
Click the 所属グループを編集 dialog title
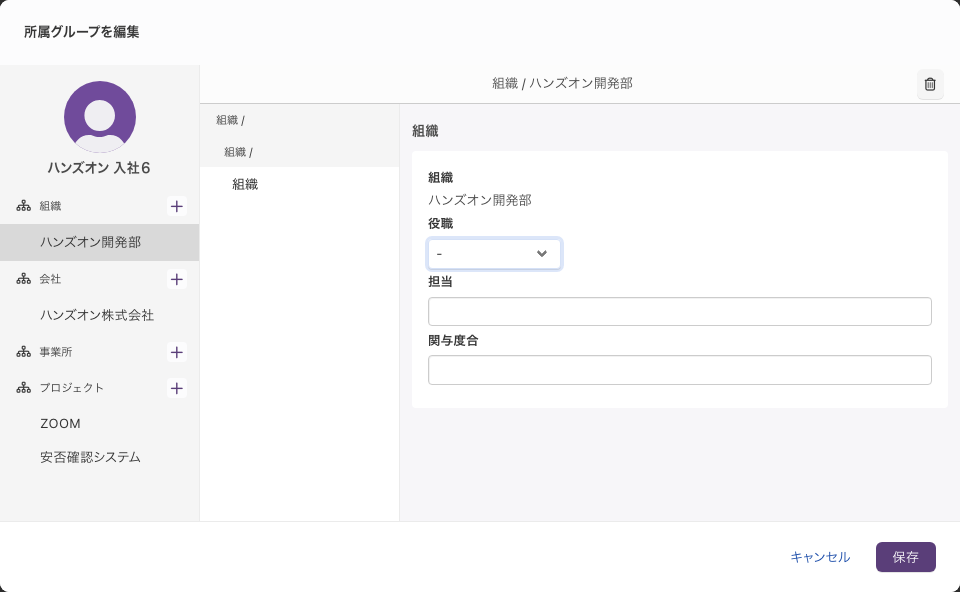point(81,32)
